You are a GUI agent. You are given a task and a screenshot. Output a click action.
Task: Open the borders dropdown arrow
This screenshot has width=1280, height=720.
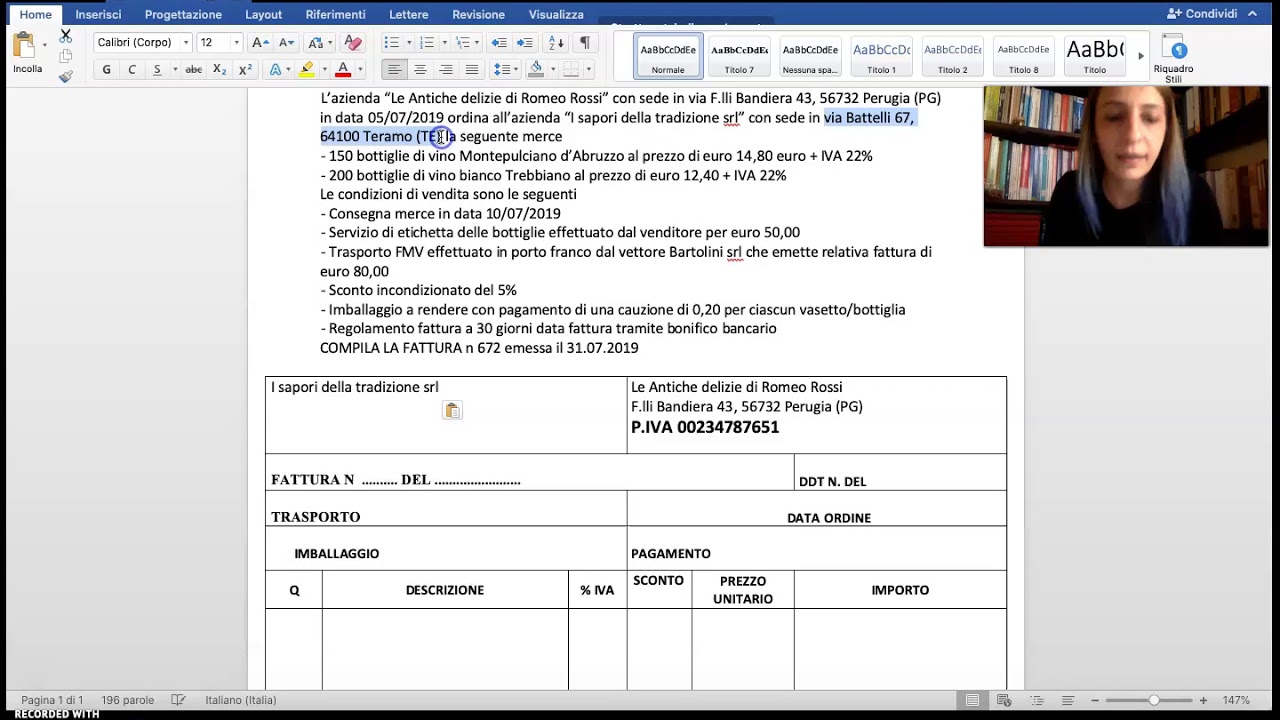pos(588,69)
